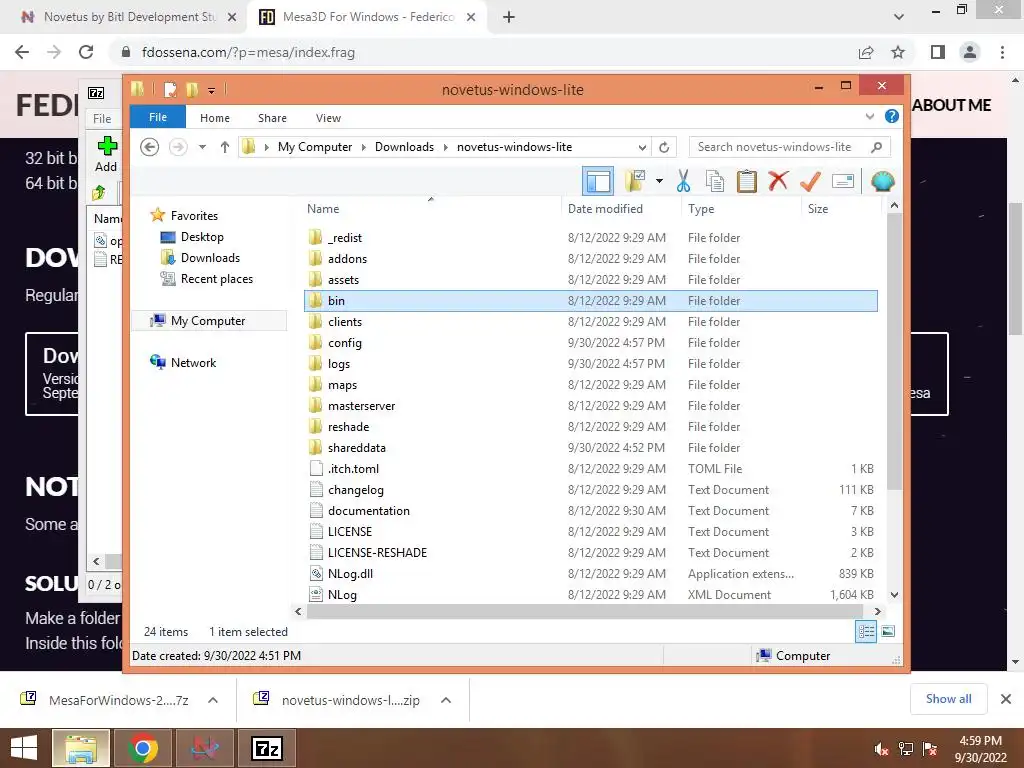The height and width of the screenshot is (768, 1024).
Task: Click the red X Delete icon
Action: click(x=778, y=181)
